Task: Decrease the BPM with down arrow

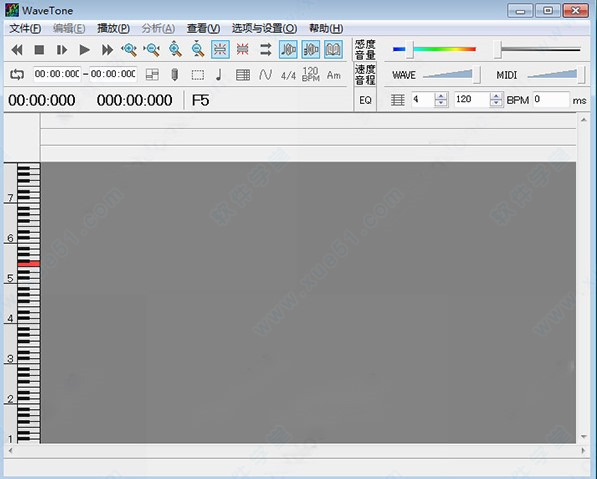Action: [496, 103]
